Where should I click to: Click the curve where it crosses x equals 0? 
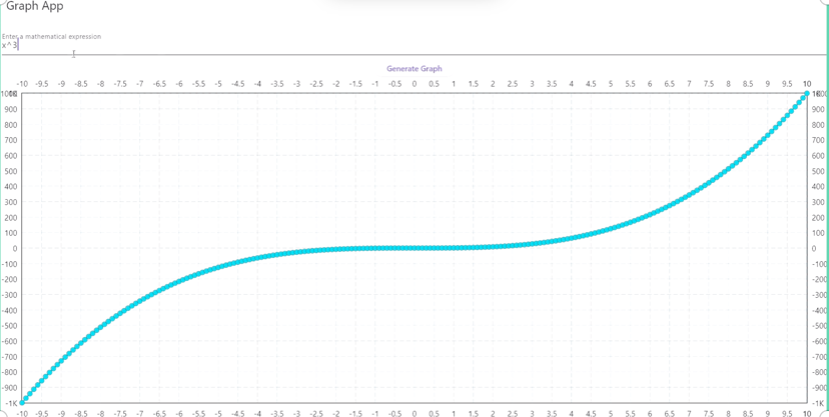(x=414, y=248)
